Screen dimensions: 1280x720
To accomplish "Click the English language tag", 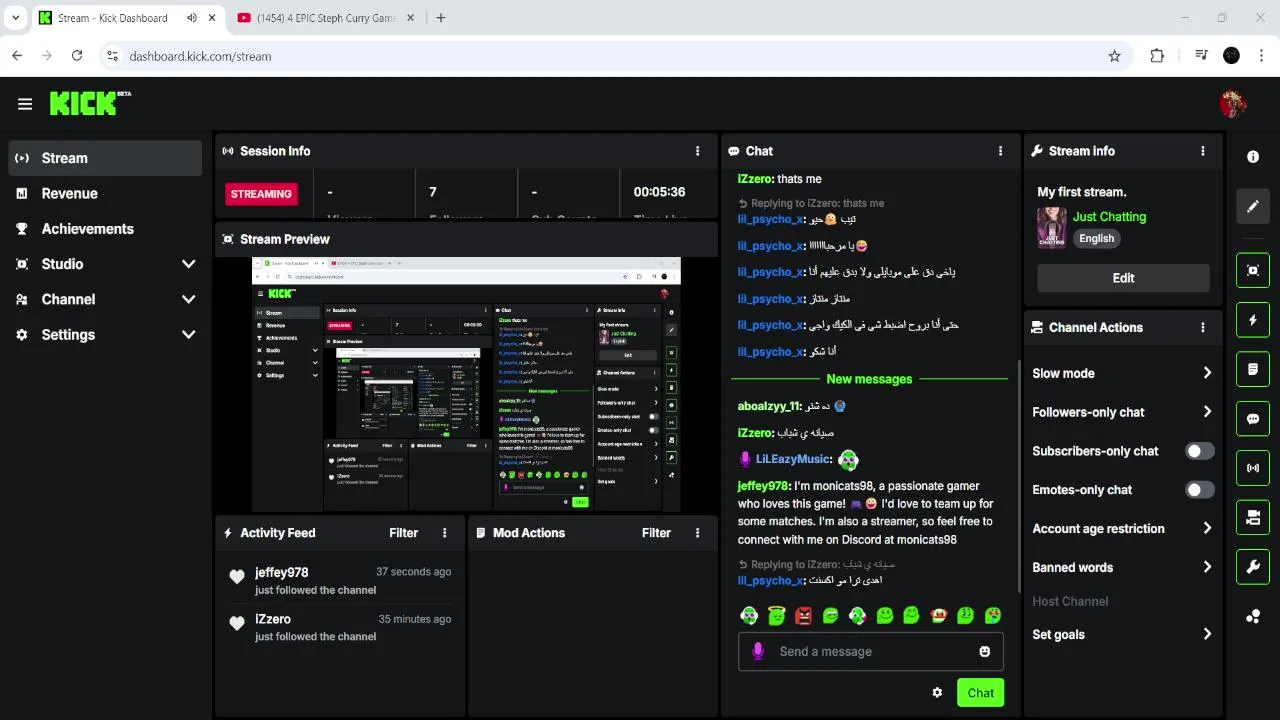I will coord(1096,238).
